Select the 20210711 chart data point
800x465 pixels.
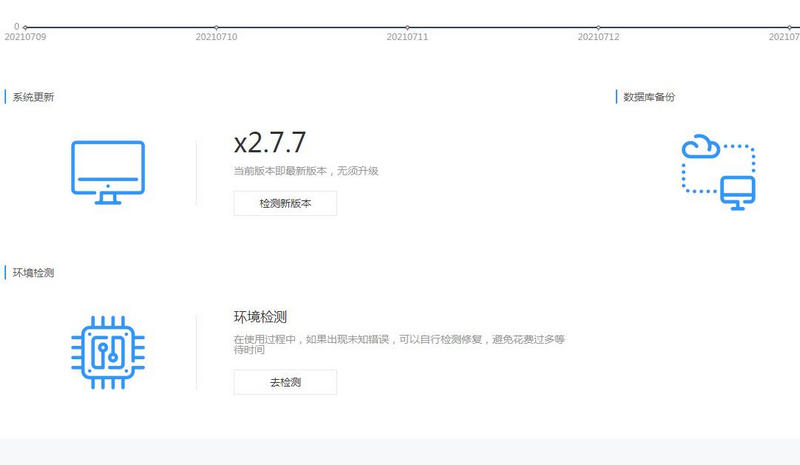[407, 27]
